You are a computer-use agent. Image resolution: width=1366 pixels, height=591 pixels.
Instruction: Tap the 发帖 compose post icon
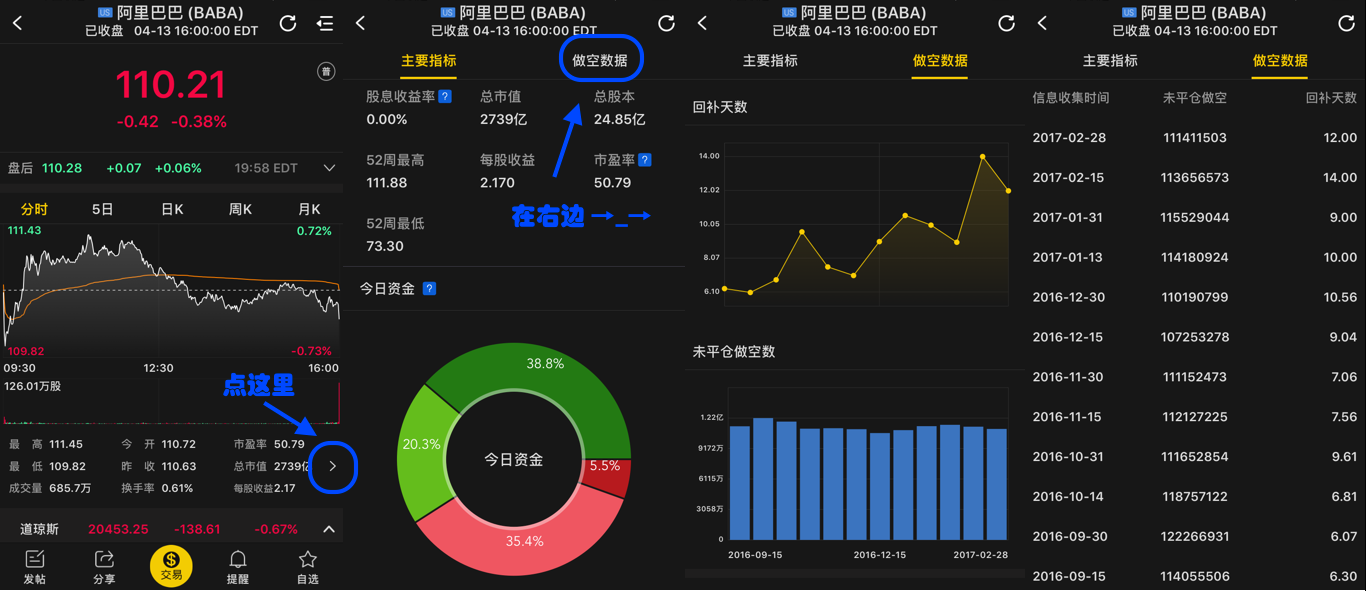[35, 566]
